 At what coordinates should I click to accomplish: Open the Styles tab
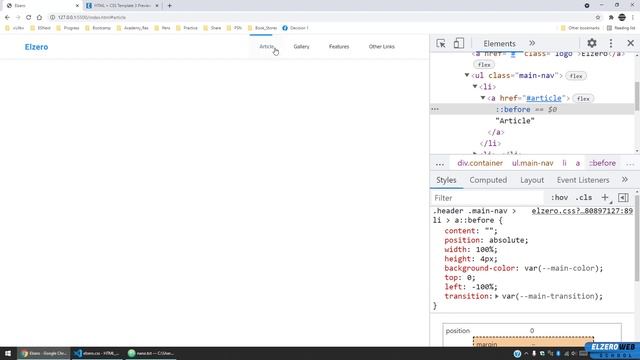point(446,180)
